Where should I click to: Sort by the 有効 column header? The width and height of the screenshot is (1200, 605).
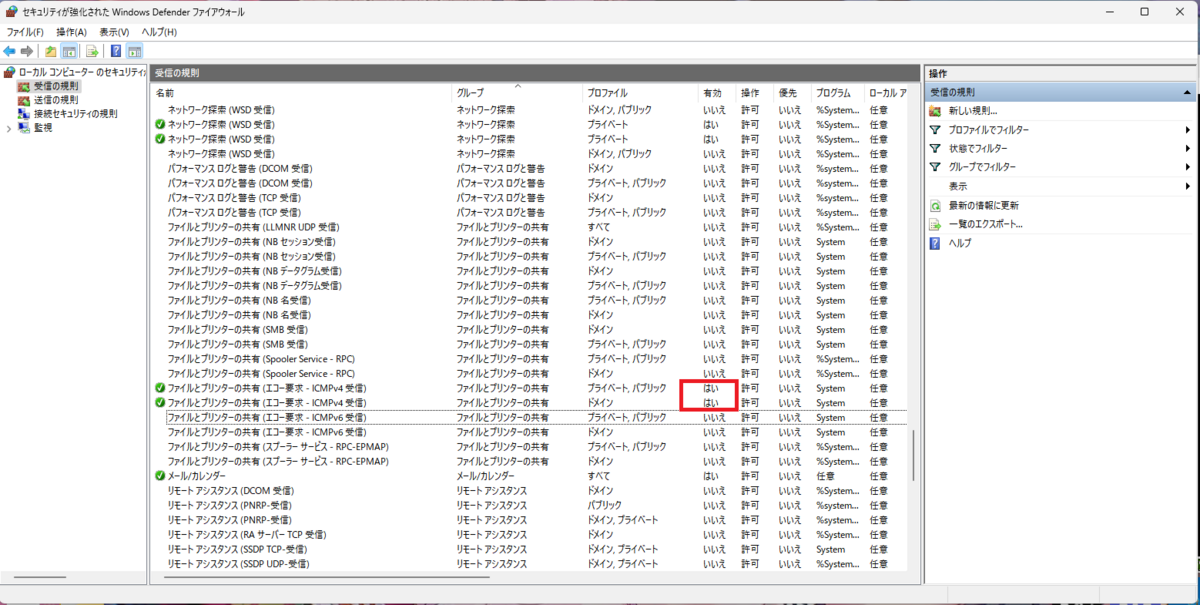[x=717, y=92]
